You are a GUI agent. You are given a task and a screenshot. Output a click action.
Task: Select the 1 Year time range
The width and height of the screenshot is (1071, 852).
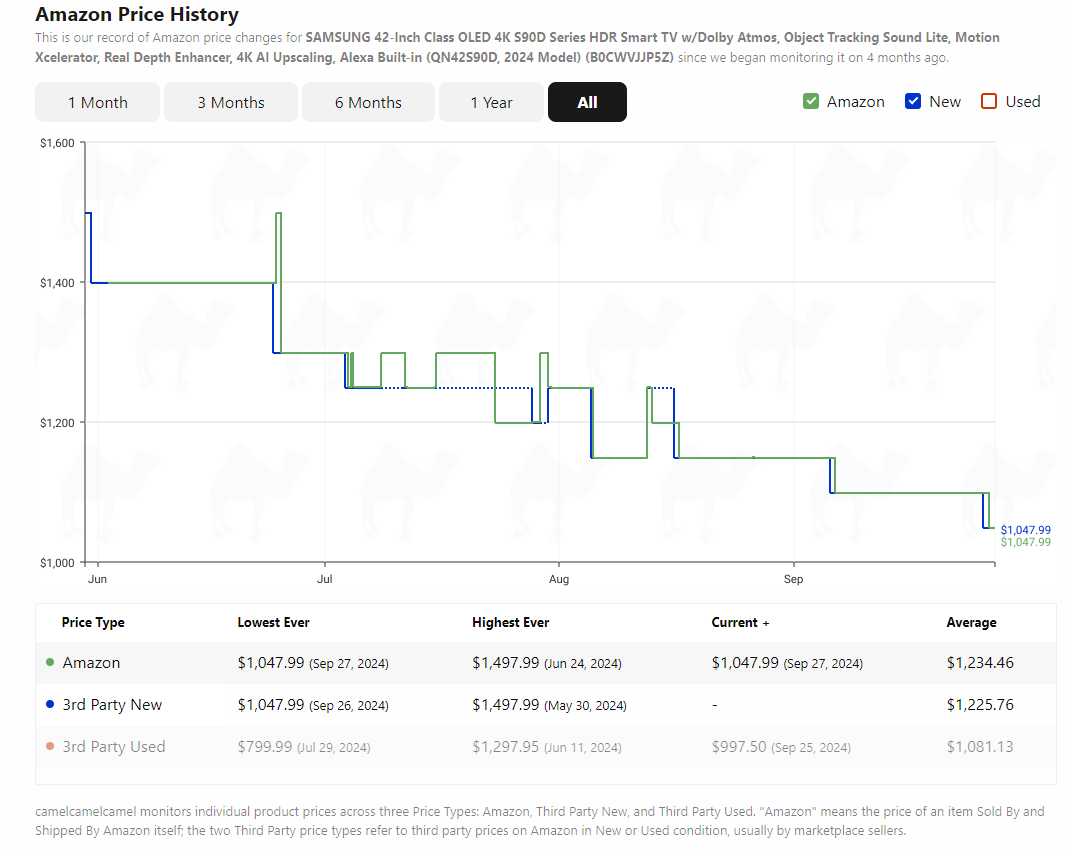pos(491,102)
